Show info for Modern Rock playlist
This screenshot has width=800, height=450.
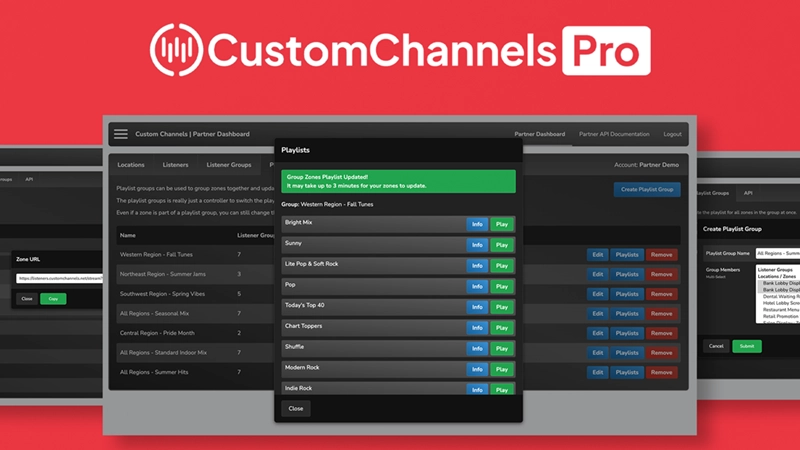(x=477, y=369)
